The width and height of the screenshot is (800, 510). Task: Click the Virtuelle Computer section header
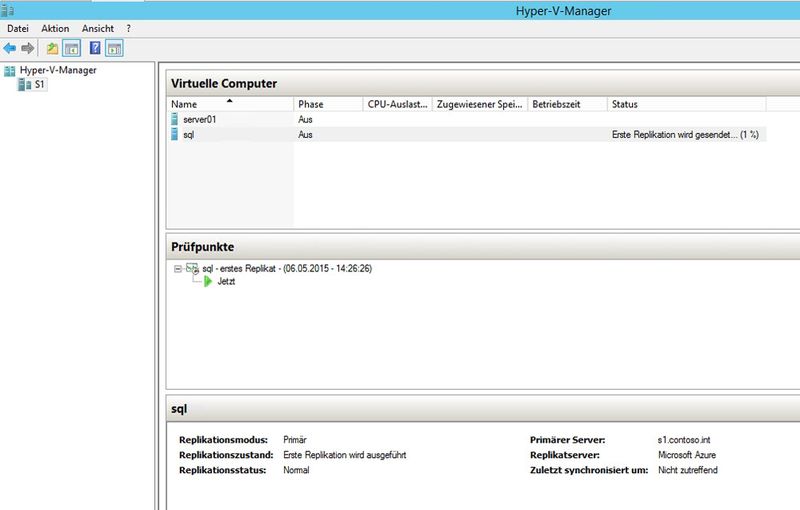(224, 84)
